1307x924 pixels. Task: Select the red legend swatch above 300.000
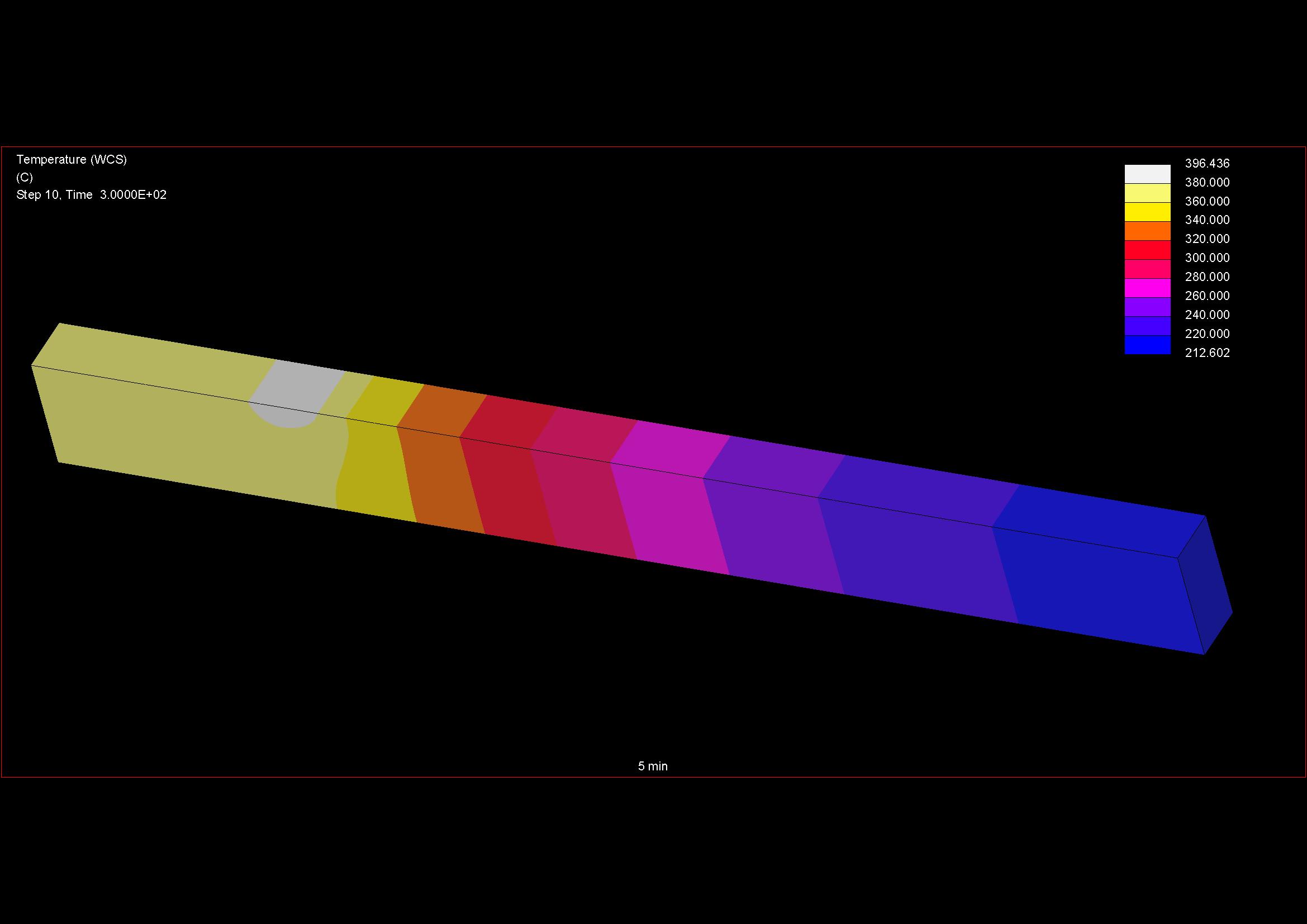[1147, 250]
